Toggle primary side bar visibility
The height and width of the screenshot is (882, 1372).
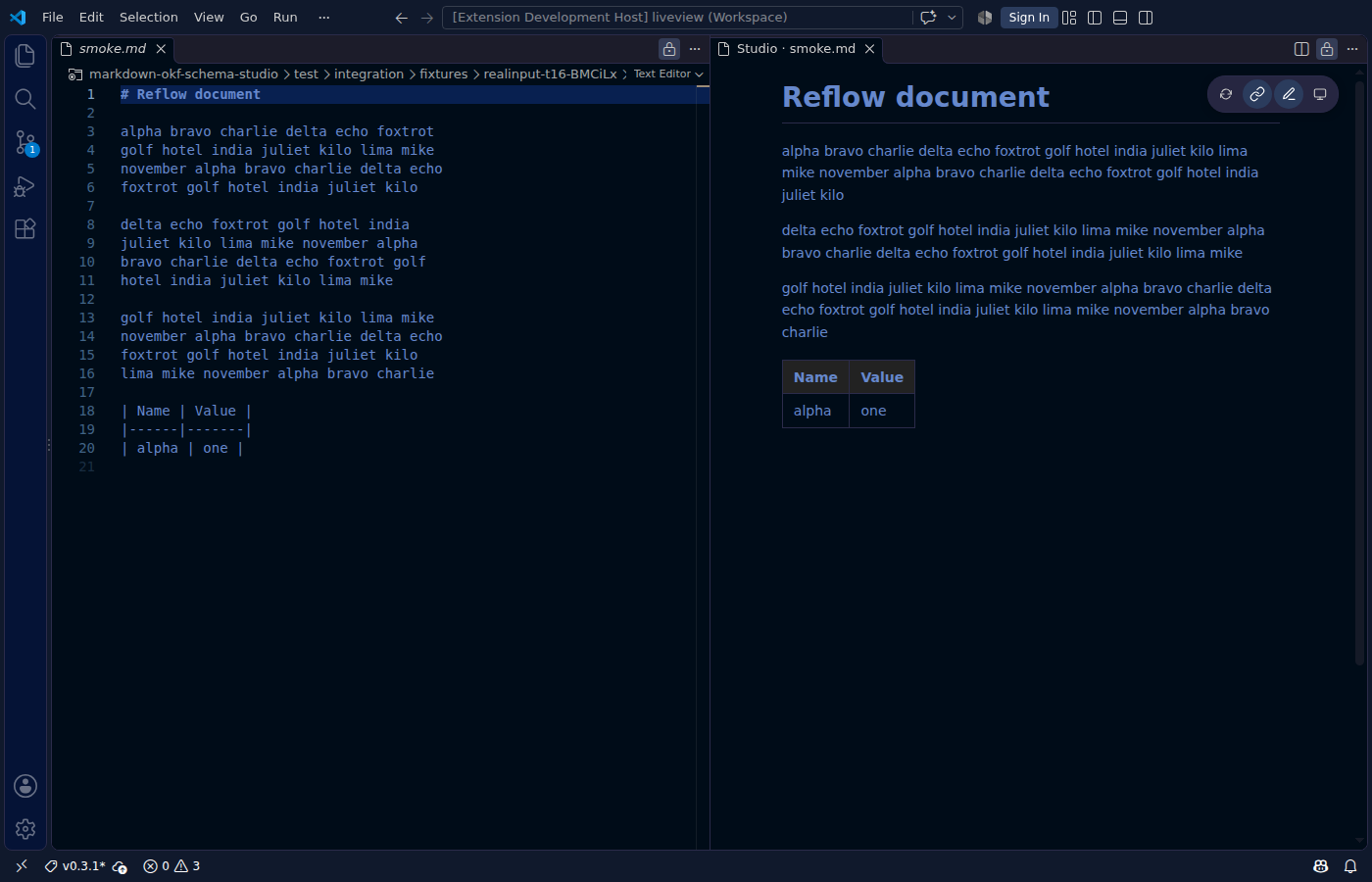(1095, 18)
